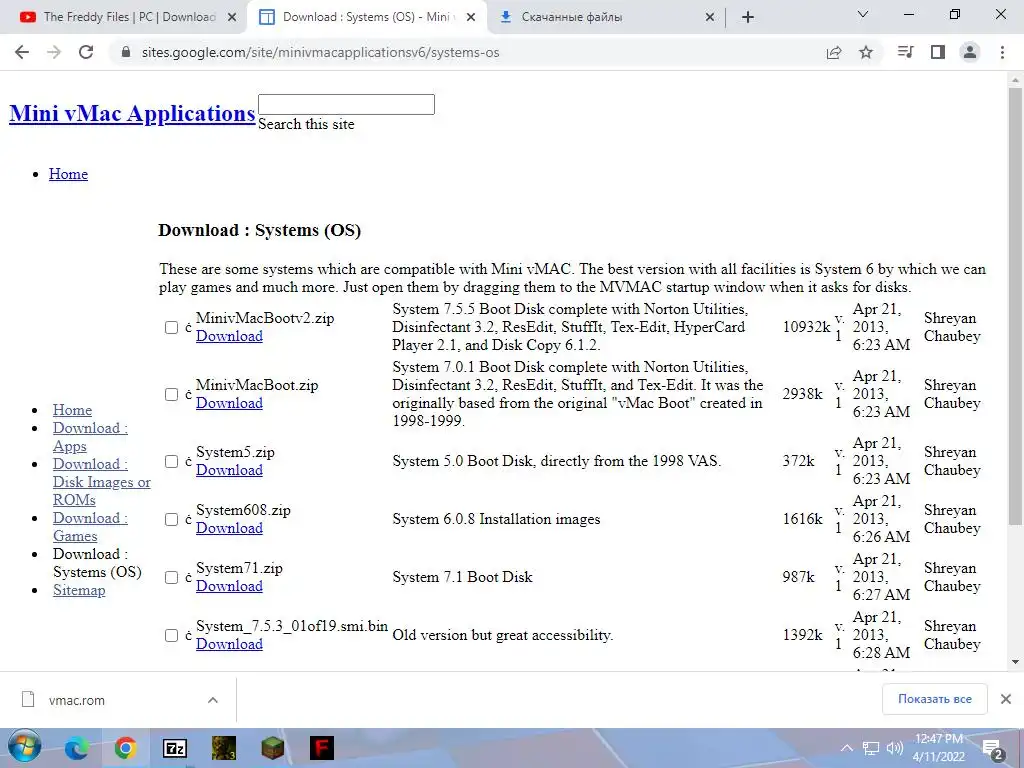Screen dimensions: 1024x768
Task: Close the Скачанные файлы tab
Action: [x=710, y=18]
